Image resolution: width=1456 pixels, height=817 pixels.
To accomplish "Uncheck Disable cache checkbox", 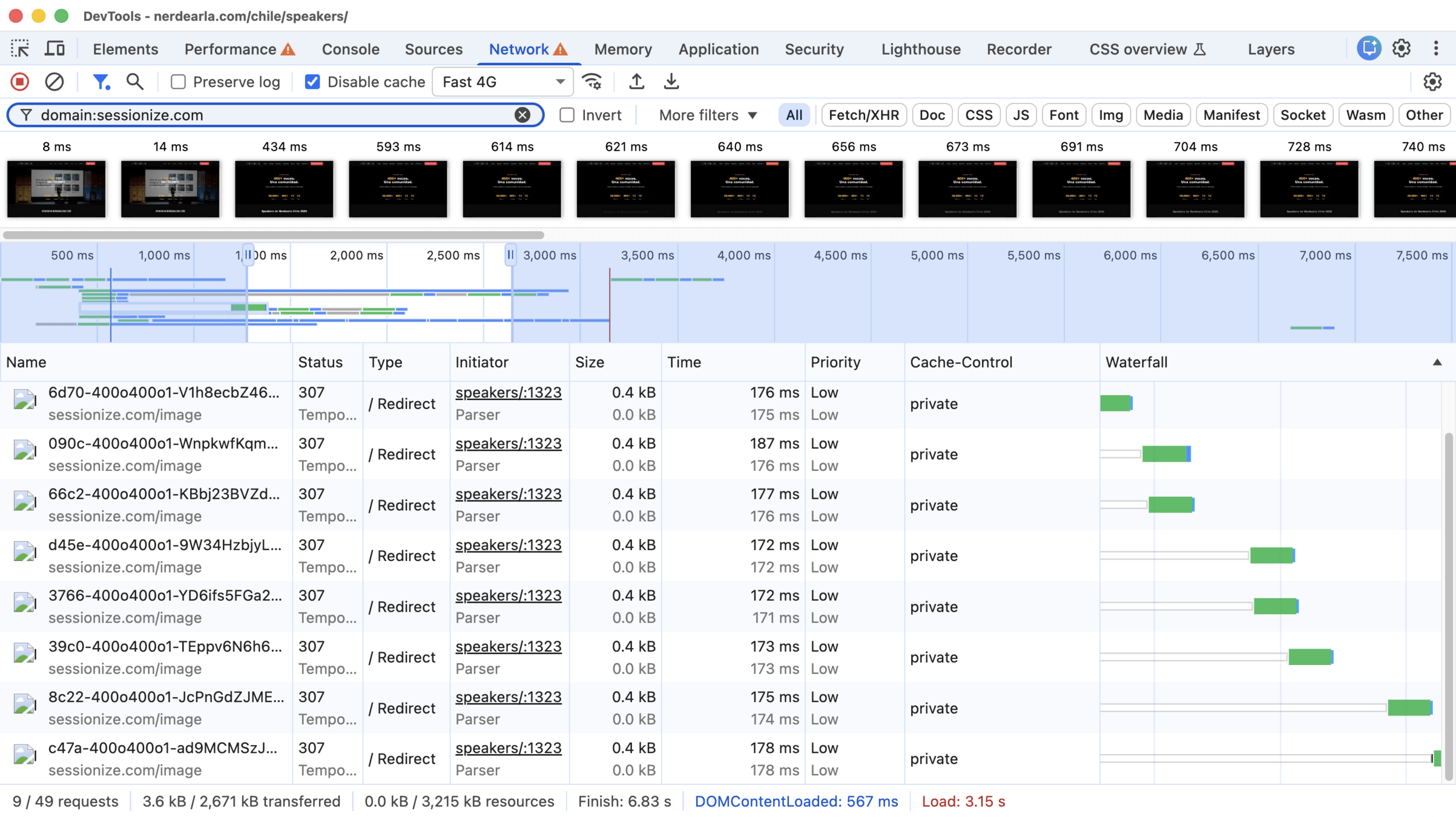I will pyautogui.click(x=312, y=82).
